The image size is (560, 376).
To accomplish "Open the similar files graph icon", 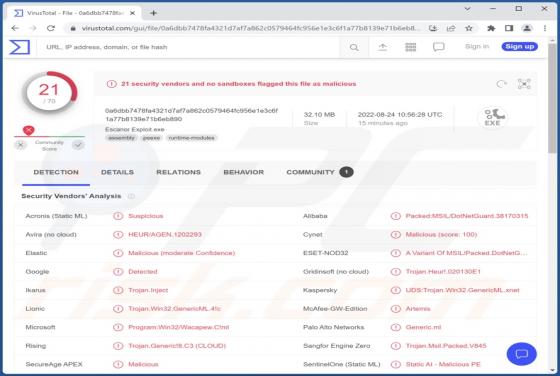I will pos(524,84).
